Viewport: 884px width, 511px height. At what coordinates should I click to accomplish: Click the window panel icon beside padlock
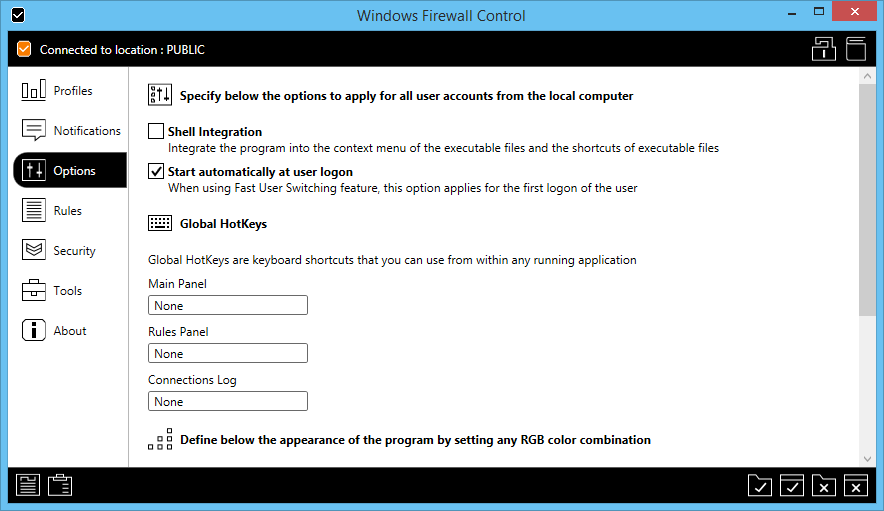(x=856, y=49)
